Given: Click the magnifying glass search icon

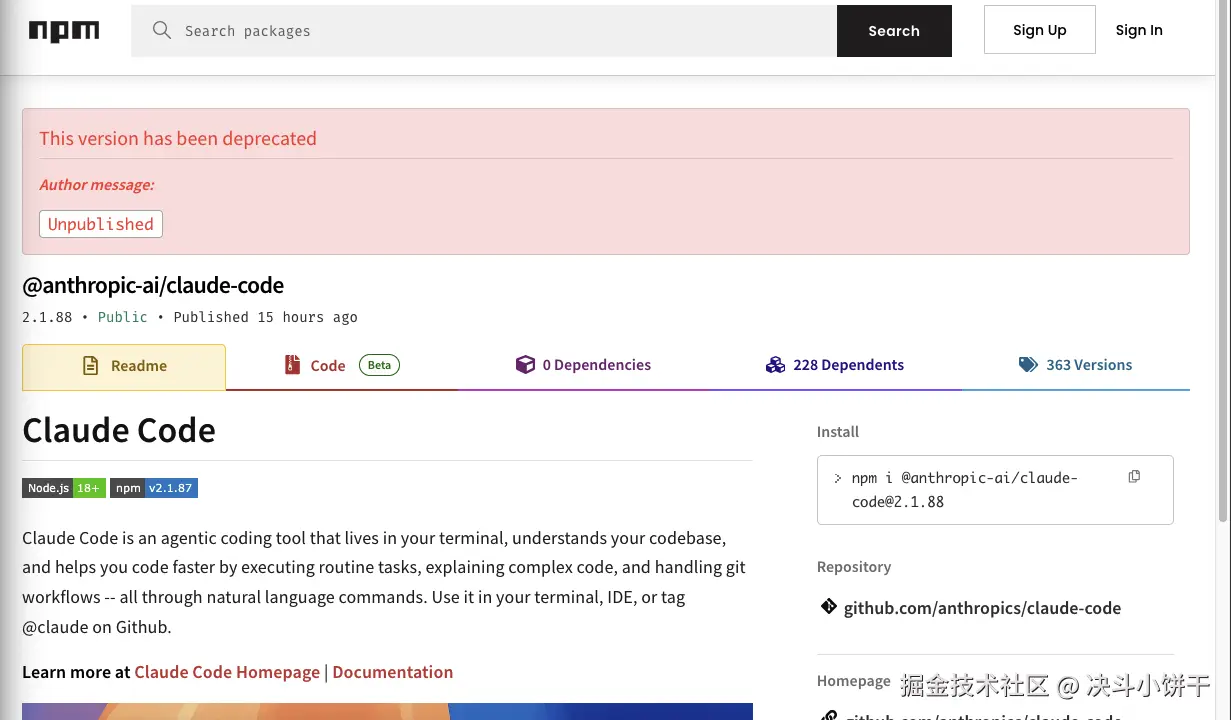Looking at the screenshot, I should tap(162, 30).
